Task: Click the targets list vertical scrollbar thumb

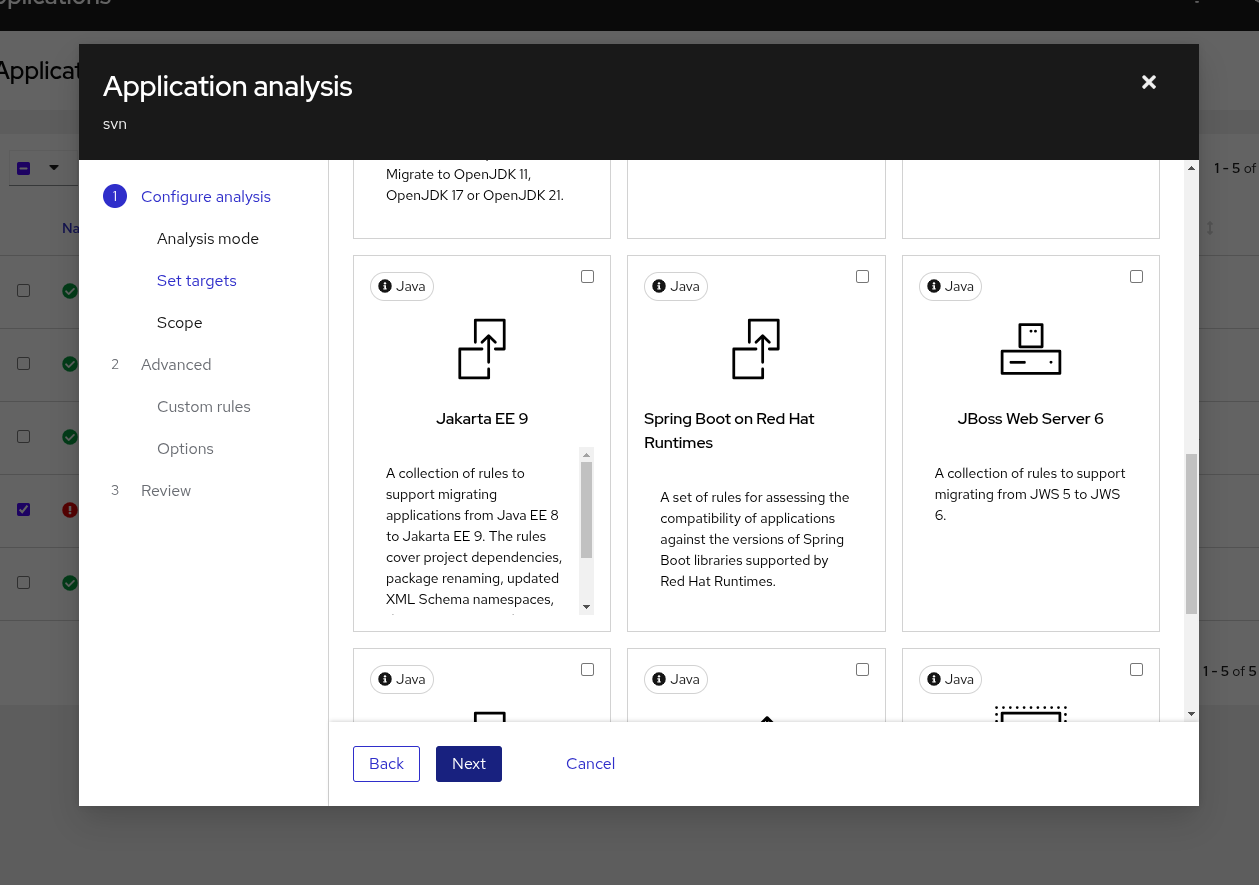Action: 1191,532
